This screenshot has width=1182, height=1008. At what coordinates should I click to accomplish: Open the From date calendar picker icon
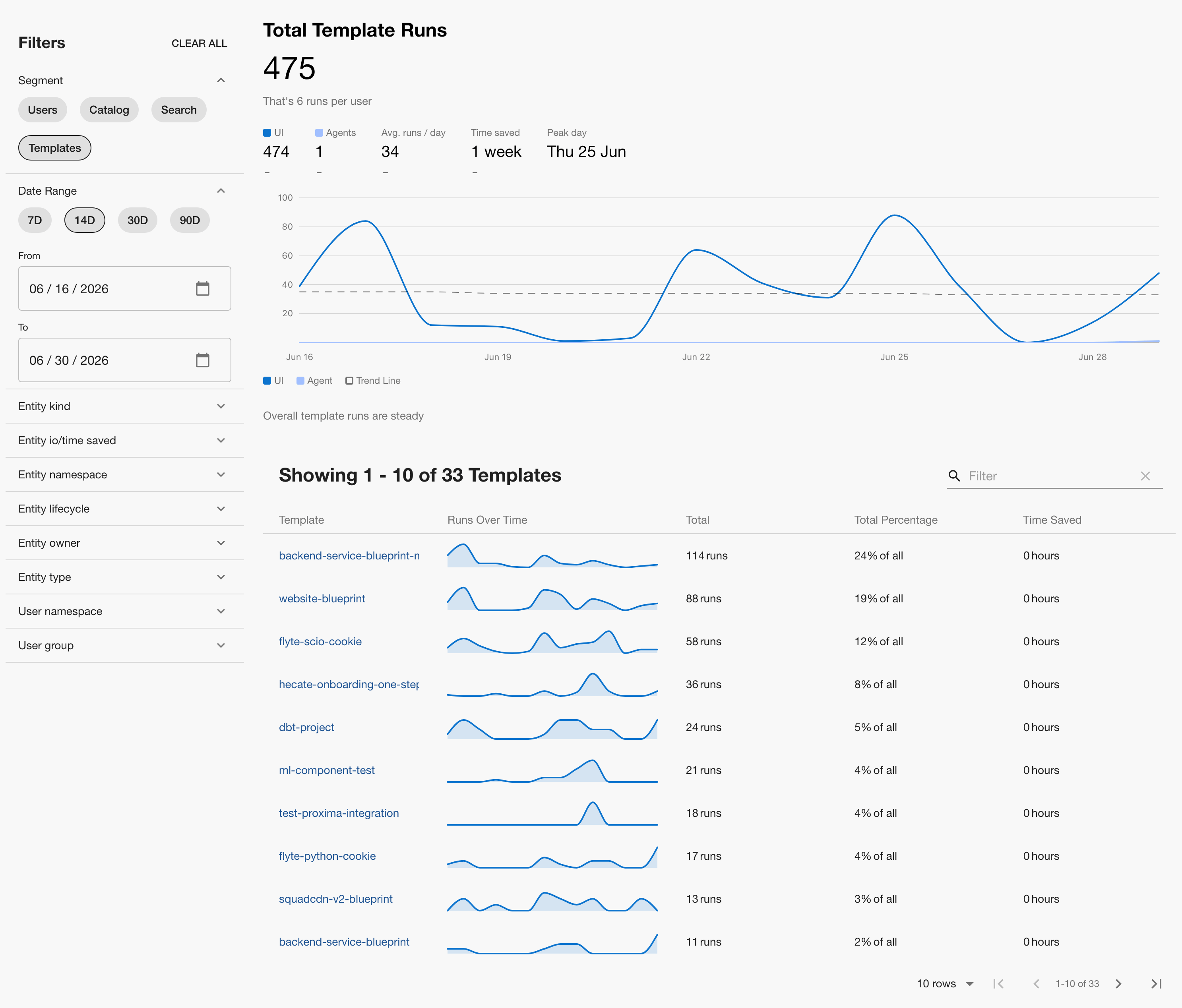[203, 288]
